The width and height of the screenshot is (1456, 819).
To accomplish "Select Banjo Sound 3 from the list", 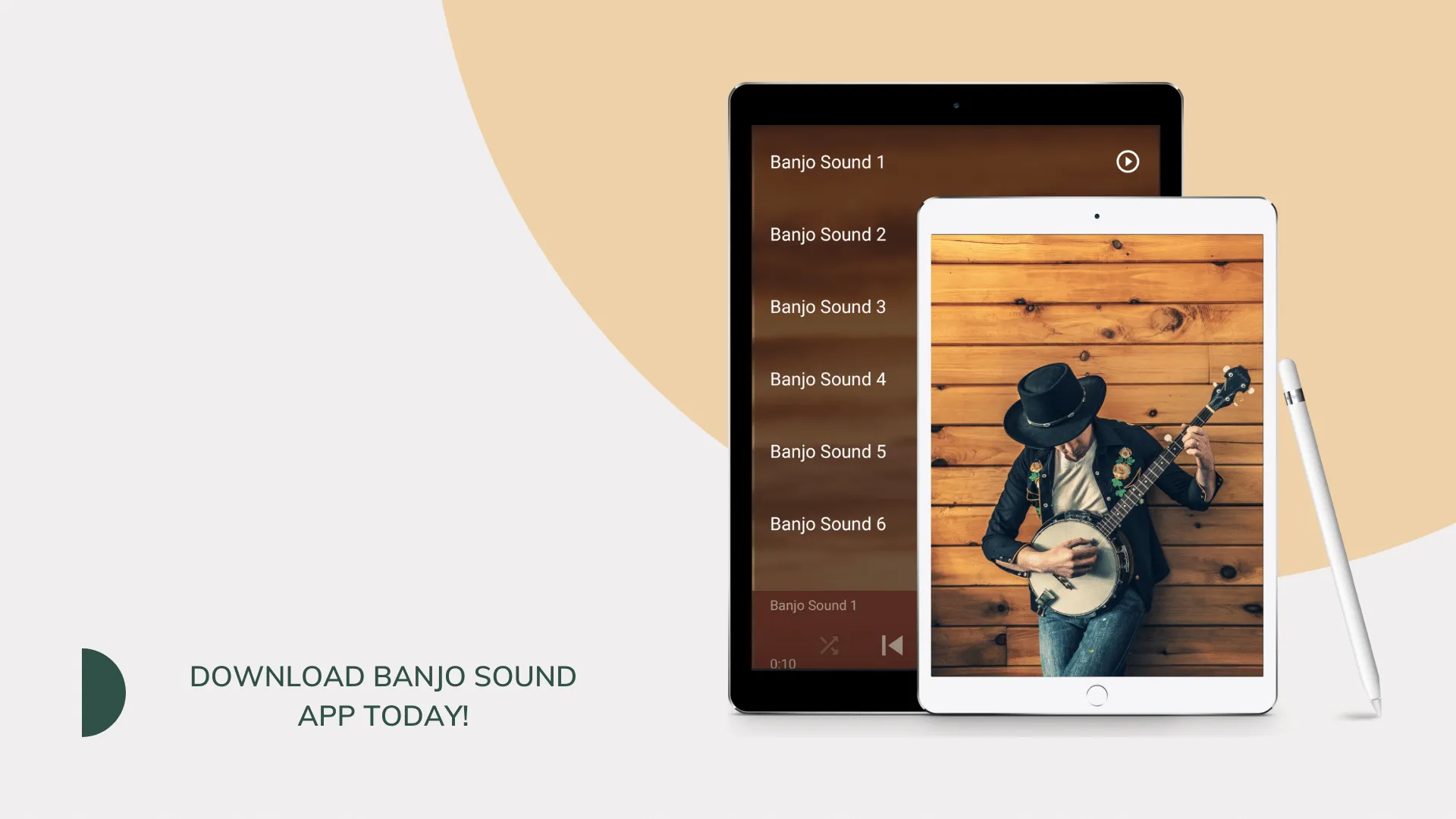I will (827, 306).
